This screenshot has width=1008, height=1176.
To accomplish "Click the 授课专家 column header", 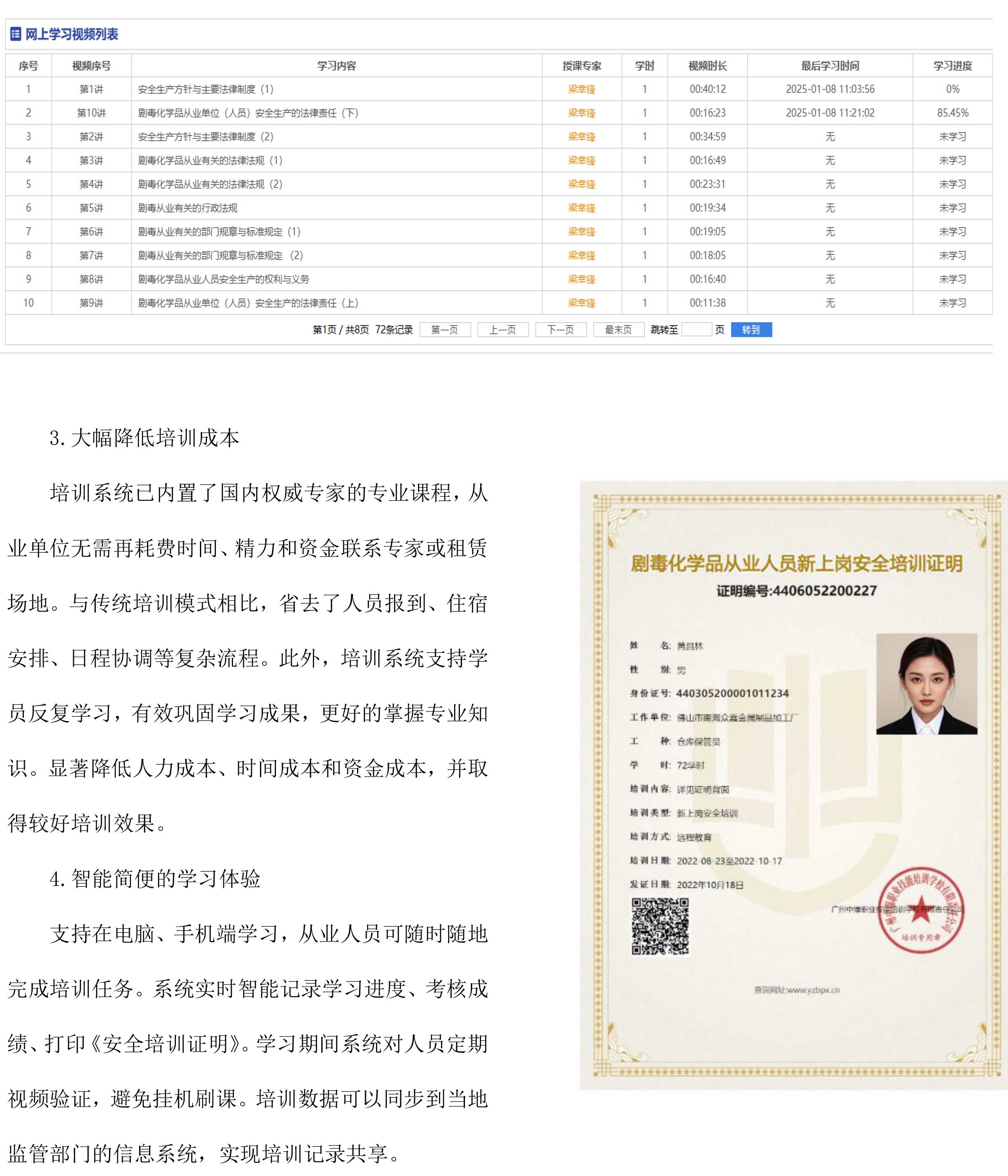I will (x=582, y=66).
